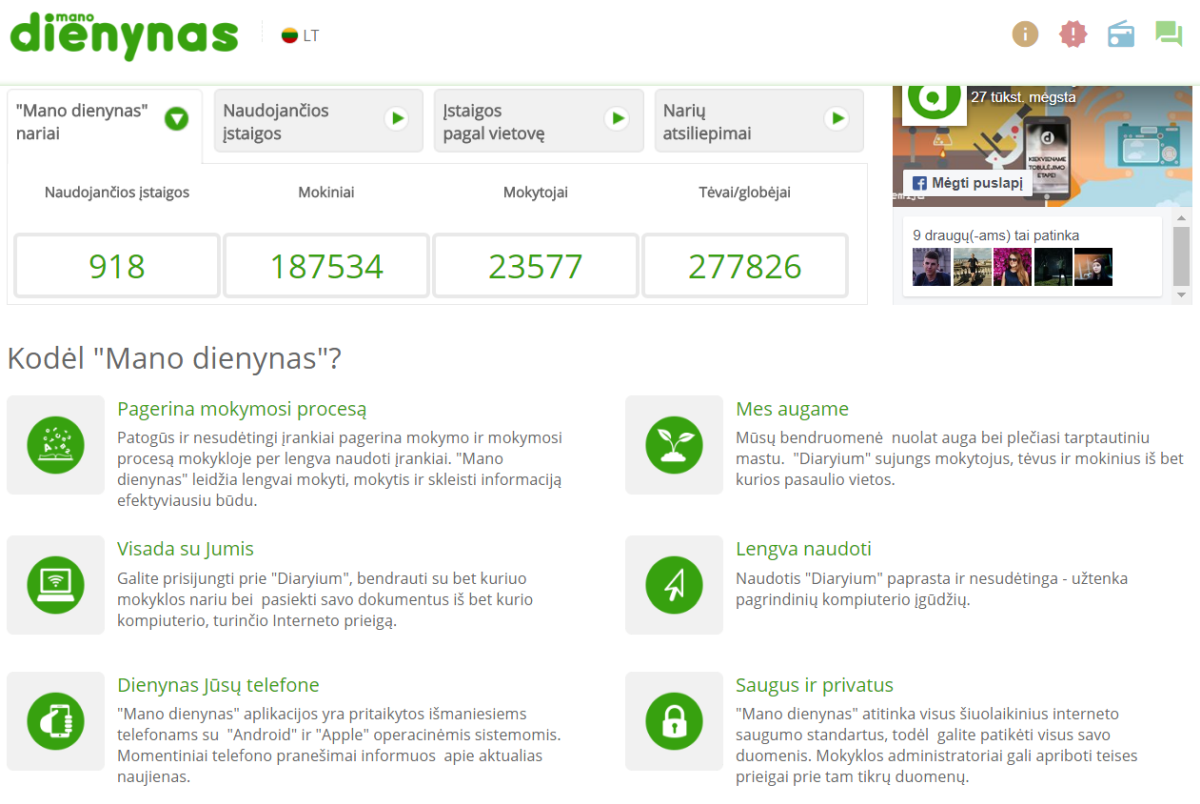
Task: Click the Mes augame plant icon
Action: click(x=674, y=445)
